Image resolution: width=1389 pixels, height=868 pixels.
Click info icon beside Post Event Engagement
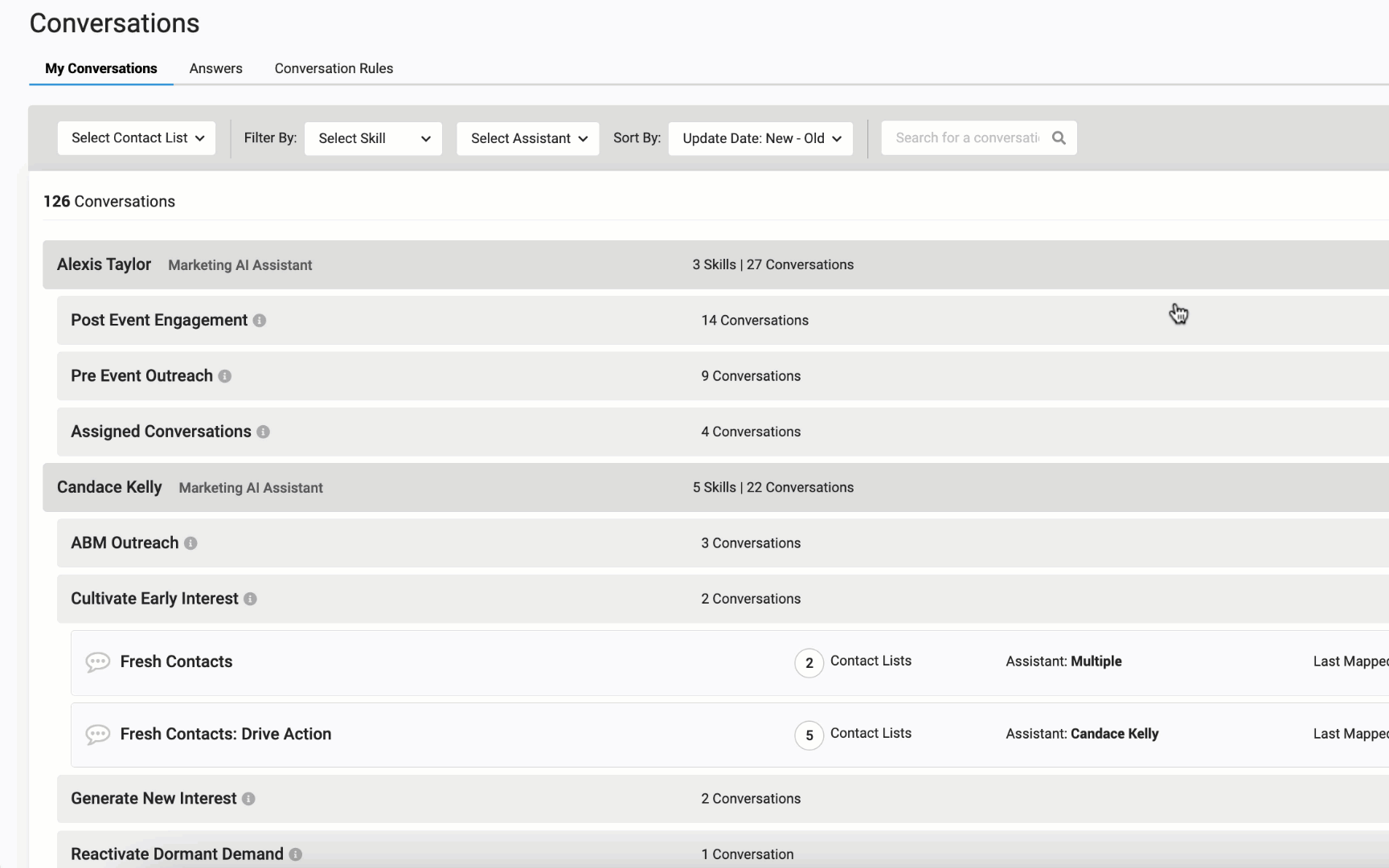click(x=260, y=321)
